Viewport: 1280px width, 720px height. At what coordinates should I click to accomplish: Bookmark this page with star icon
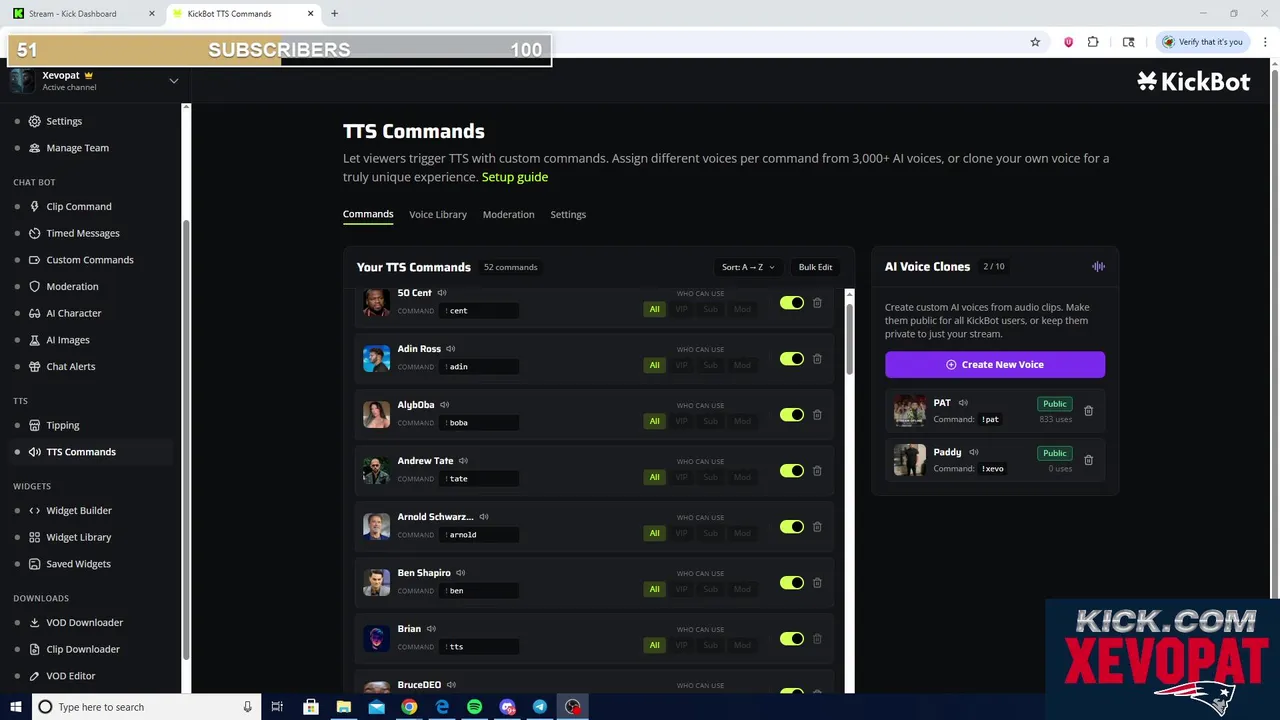pyautogui.click(x=1035, y=42)
